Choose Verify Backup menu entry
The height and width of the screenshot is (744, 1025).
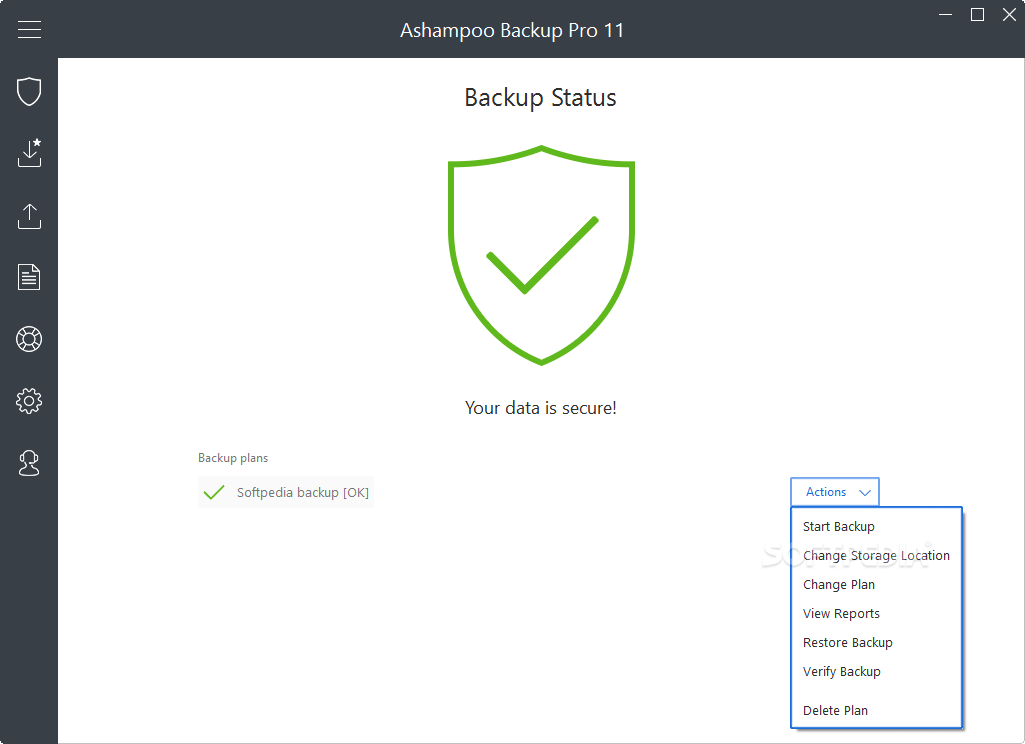(x=842, y=671)
